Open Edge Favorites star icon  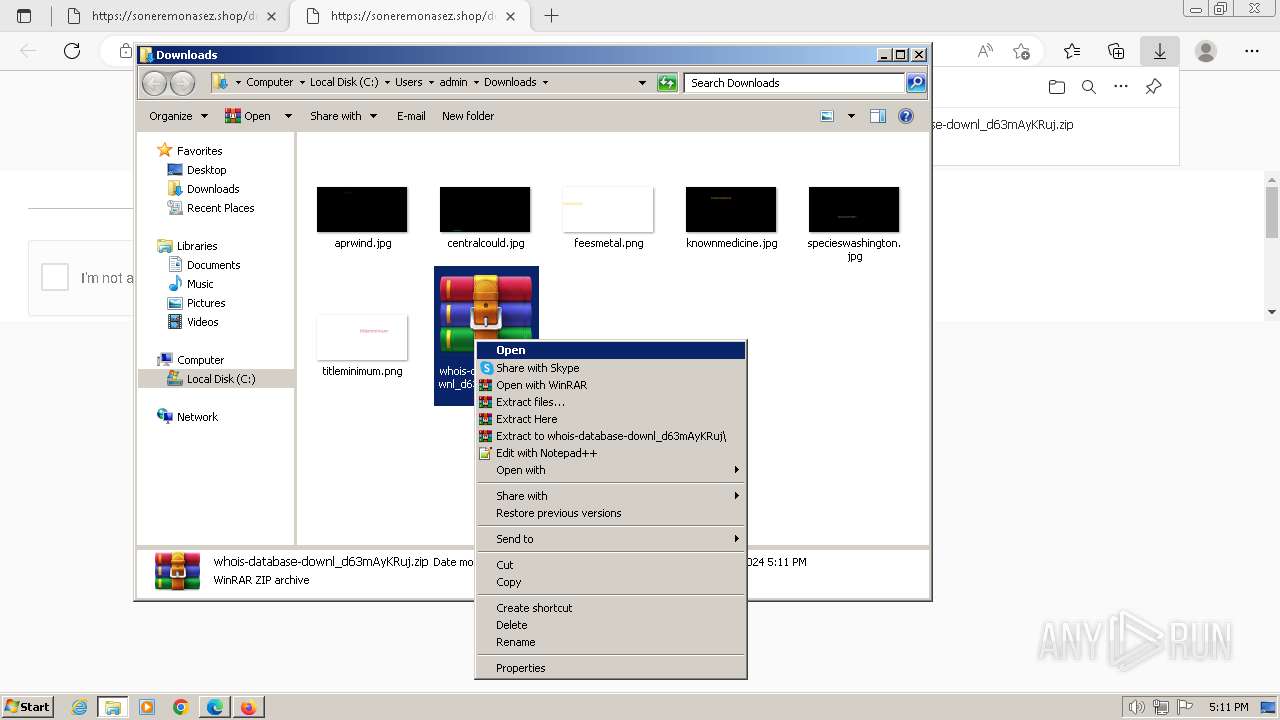coord(1072,51)
